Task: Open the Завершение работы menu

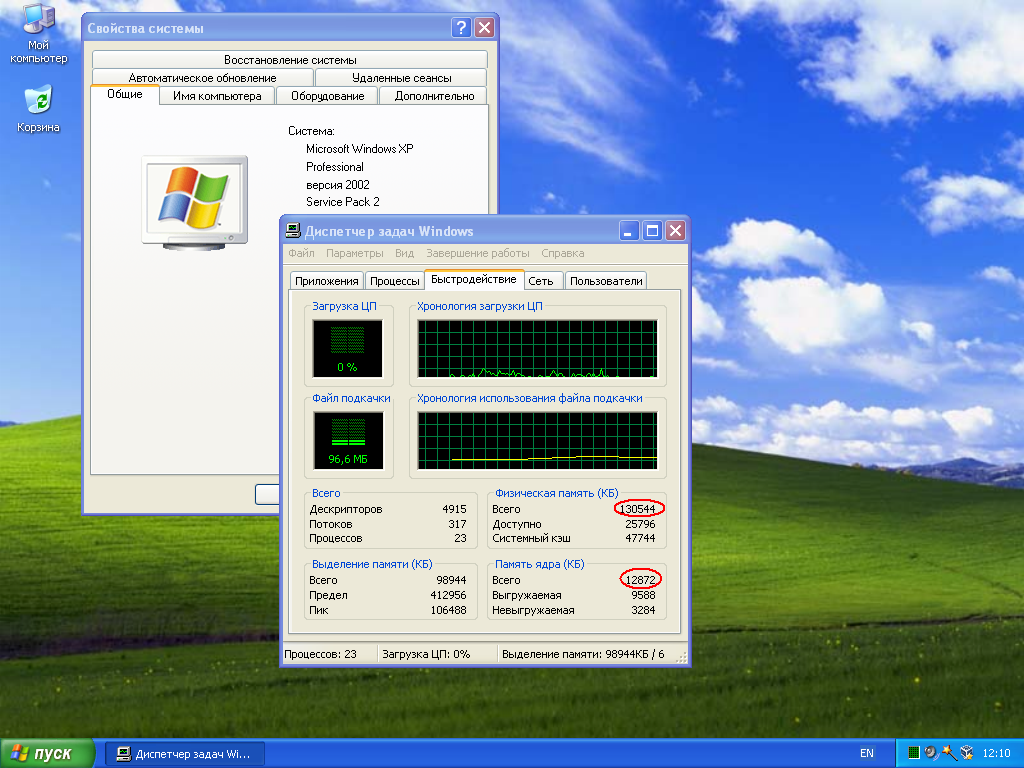Action: [477, 253]
